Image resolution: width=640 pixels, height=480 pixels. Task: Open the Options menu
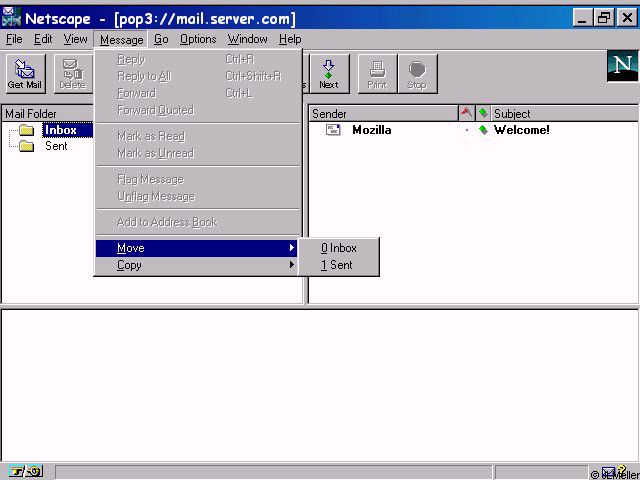[x=198, y=39]
